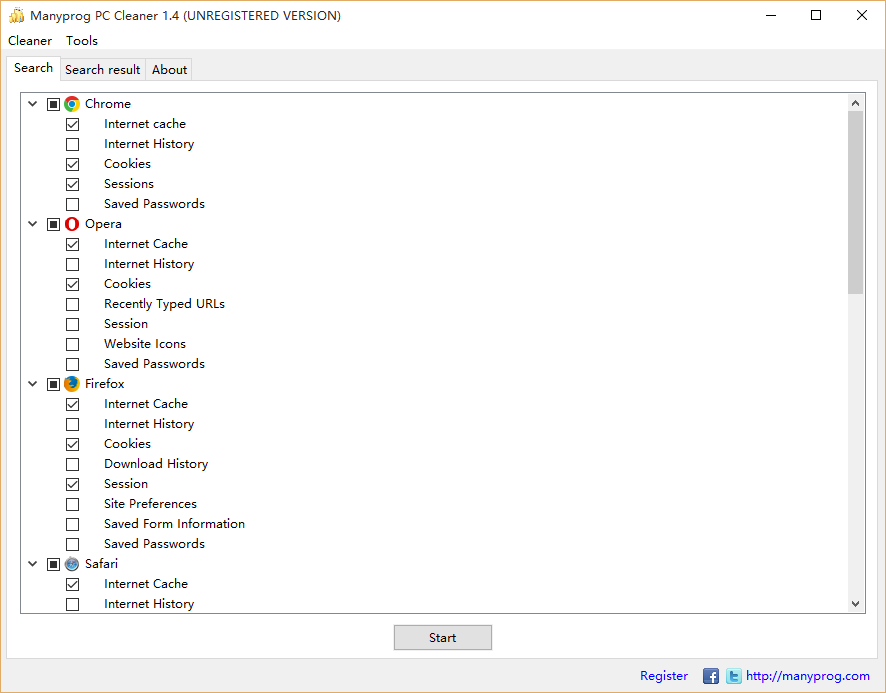
Task: Open the Twitter icon link
Action: tap(733, 676)
